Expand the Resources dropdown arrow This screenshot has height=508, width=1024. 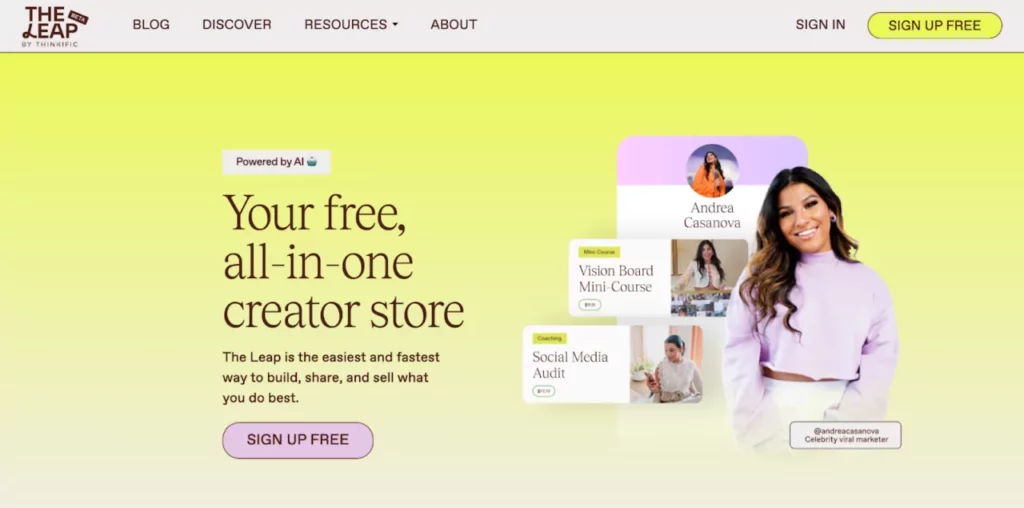point(395,25)
